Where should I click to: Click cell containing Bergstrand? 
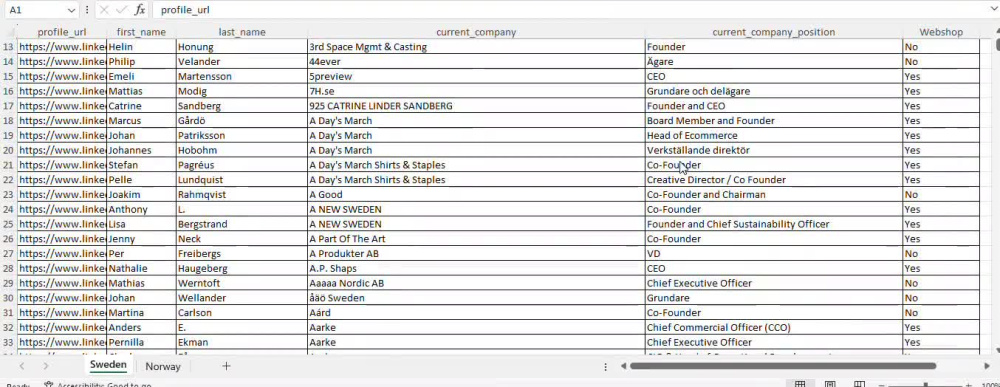tap(242, 224)
